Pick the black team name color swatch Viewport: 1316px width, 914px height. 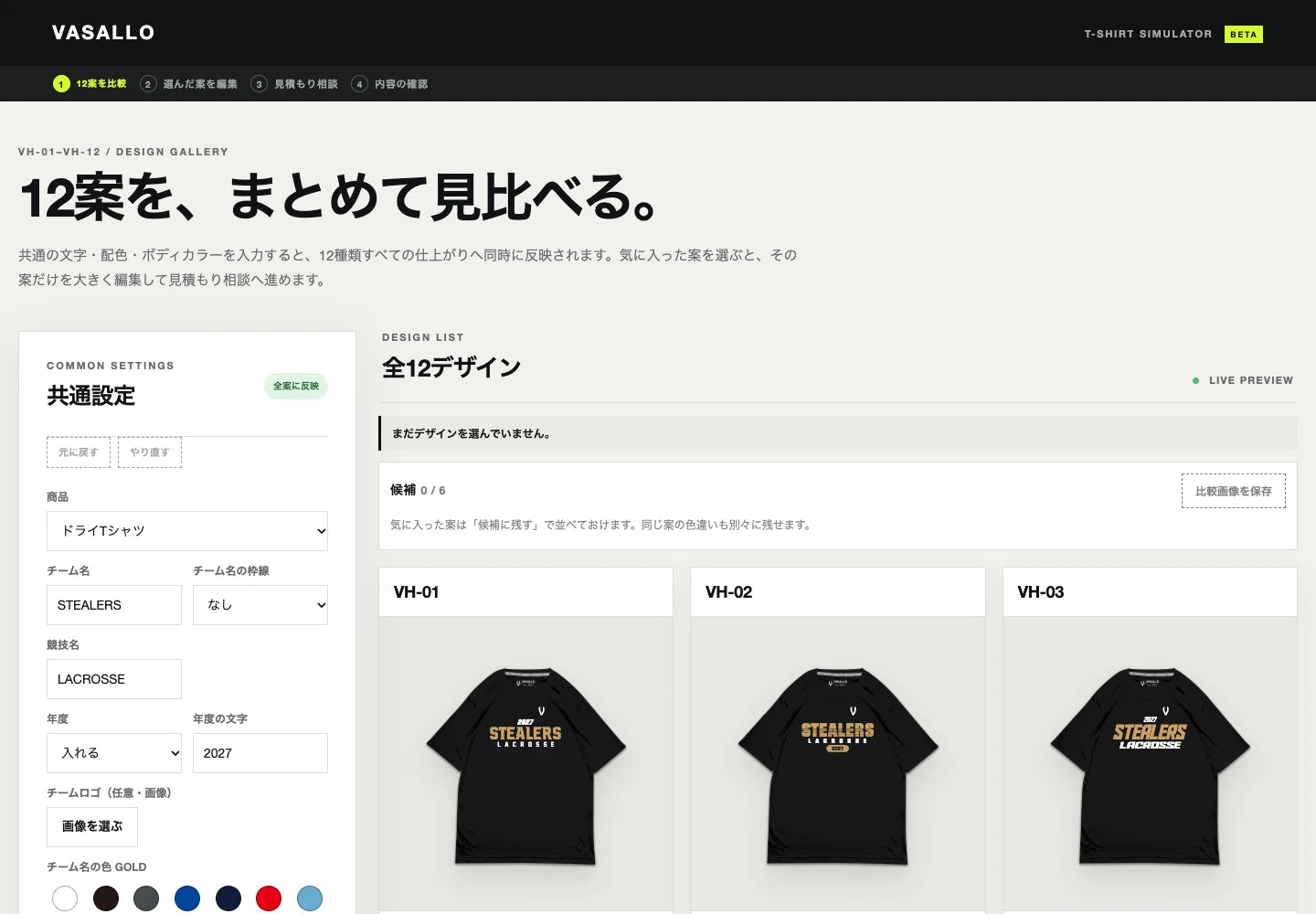click(x=106, y=898)
